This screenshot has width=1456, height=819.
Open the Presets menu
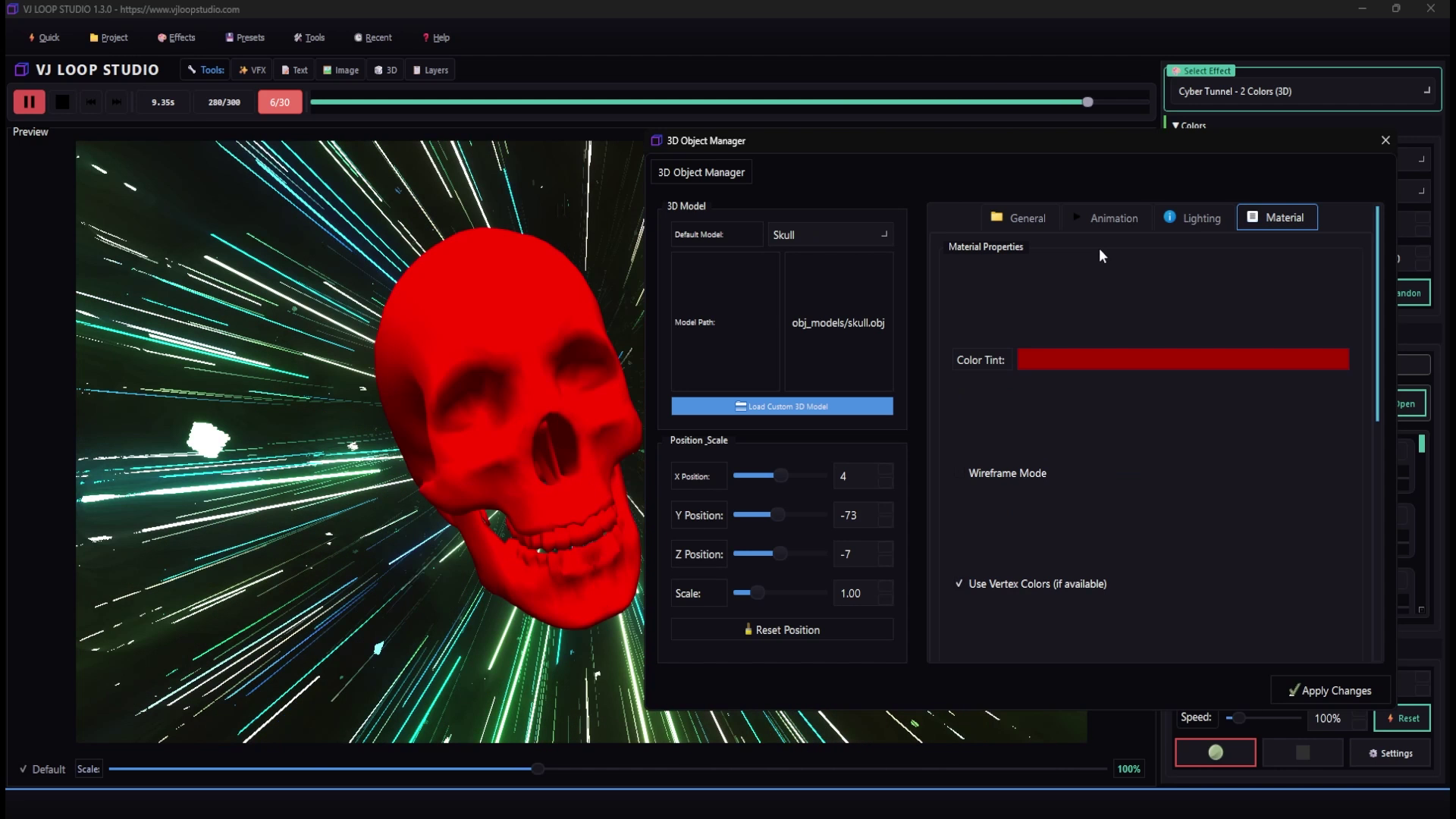(244, 37)
